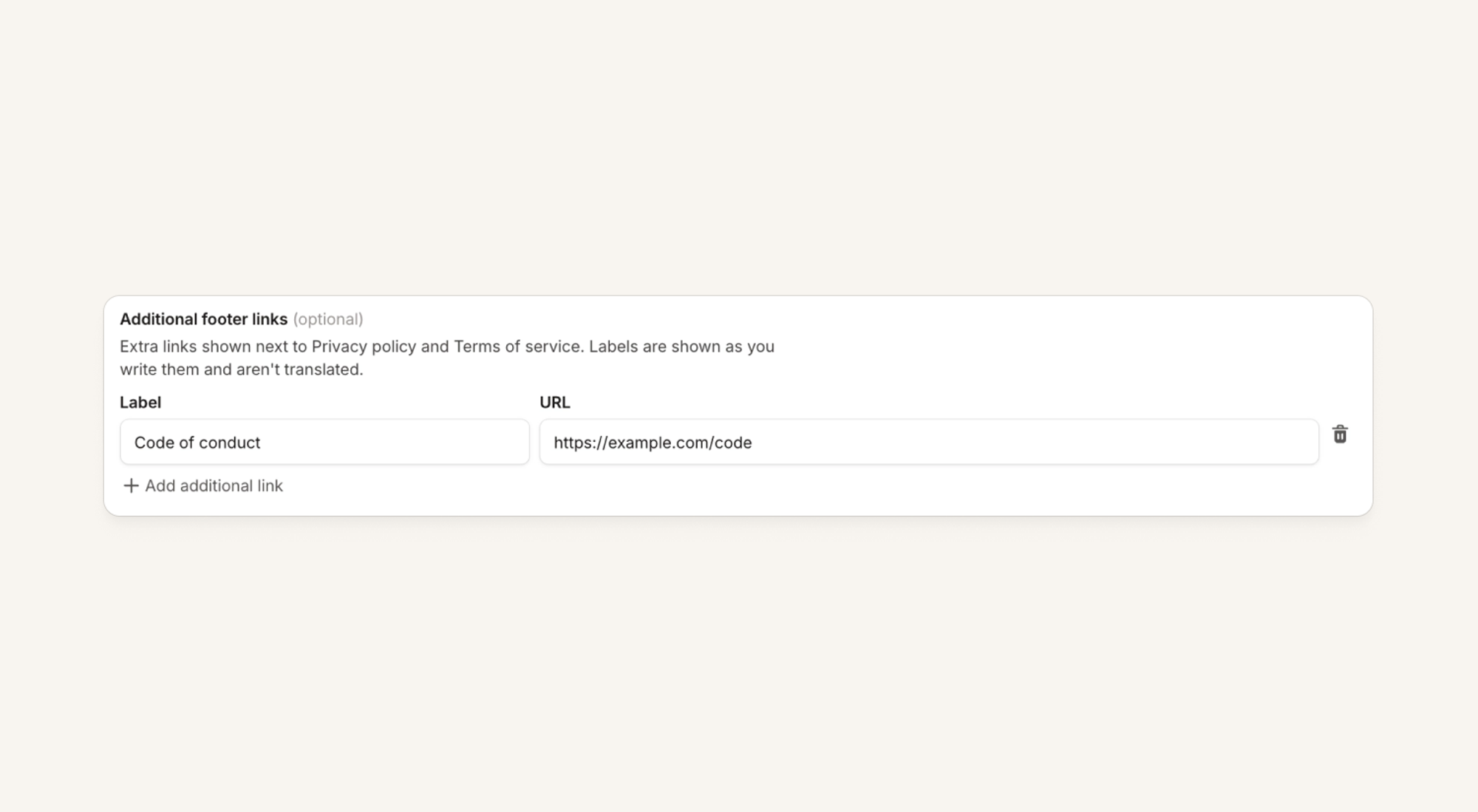Click the "URL" field heading
1478x812 pixels.
pos(555,403)
